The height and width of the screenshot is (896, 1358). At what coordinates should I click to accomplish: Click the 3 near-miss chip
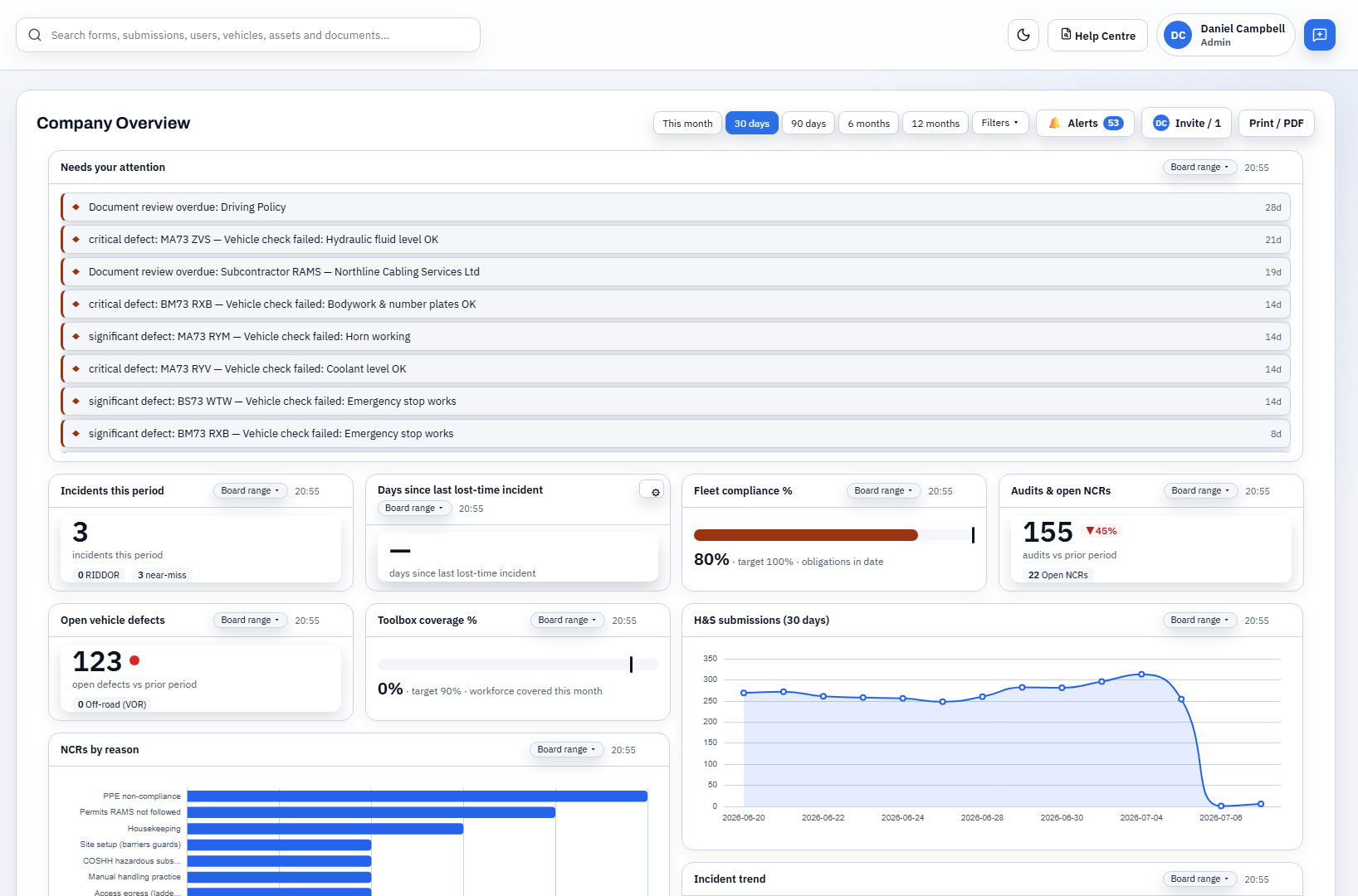tap(162, 575)
